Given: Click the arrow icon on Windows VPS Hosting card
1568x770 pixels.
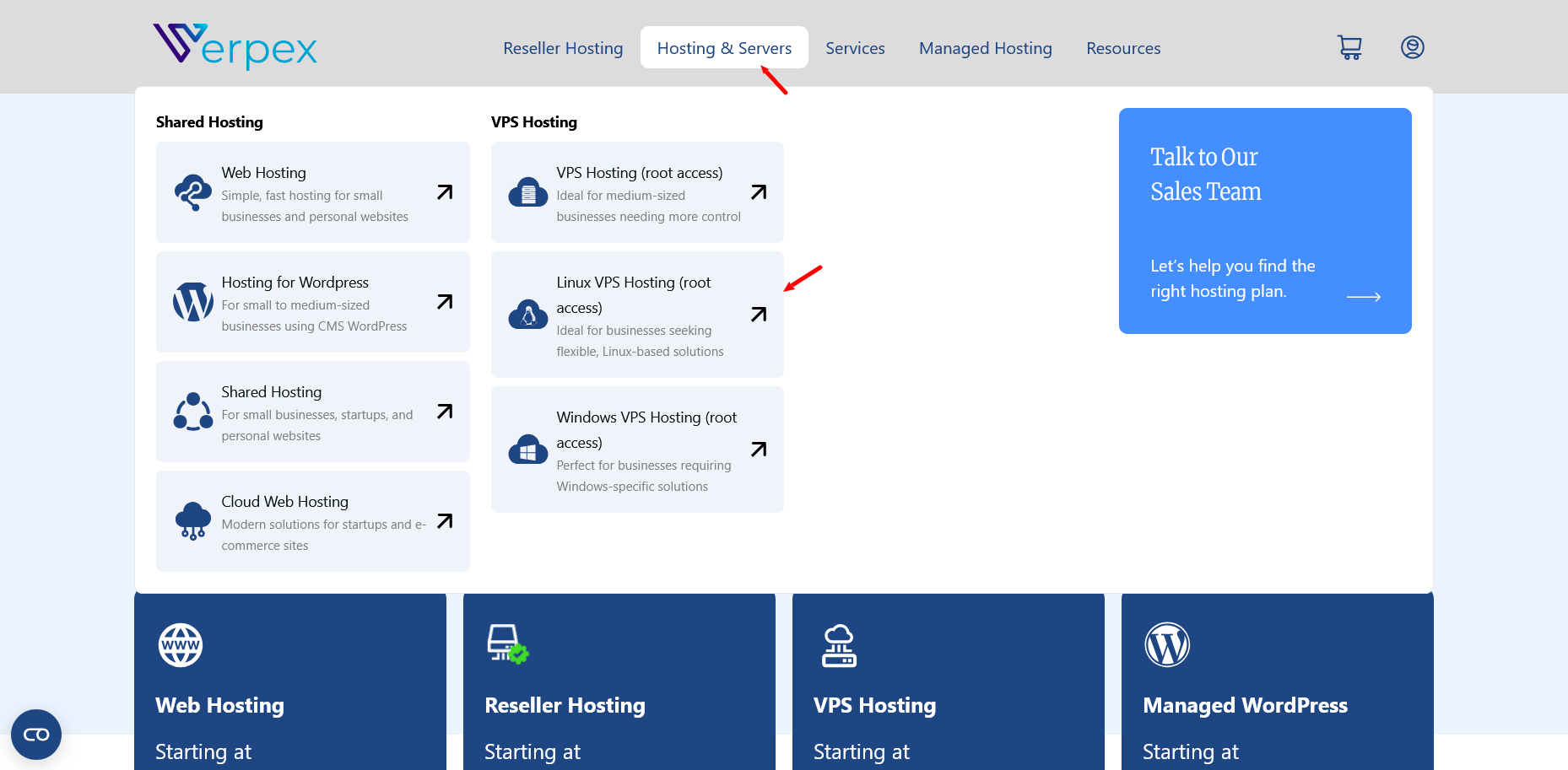Looking at the screenshot, I should coord(759,450).
